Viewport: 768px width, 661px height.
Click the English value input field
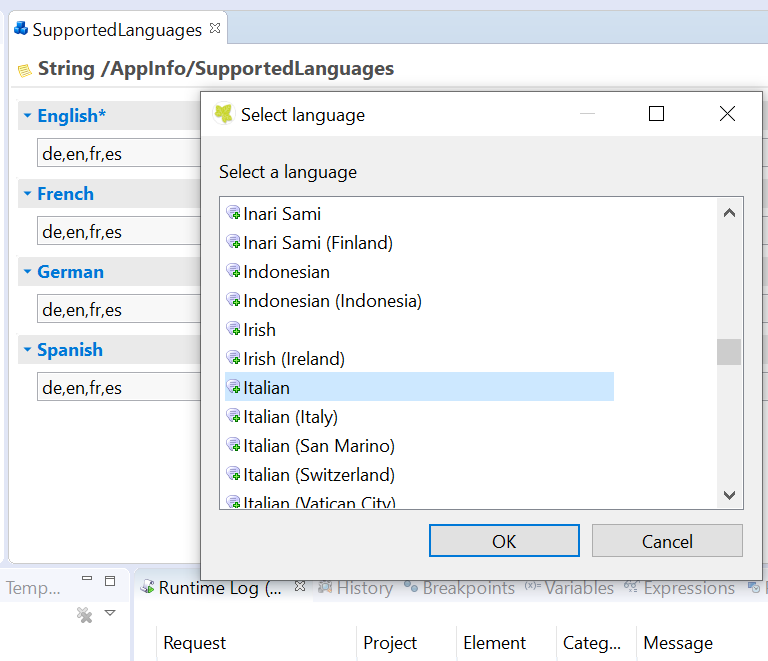[x=119, y=153]
